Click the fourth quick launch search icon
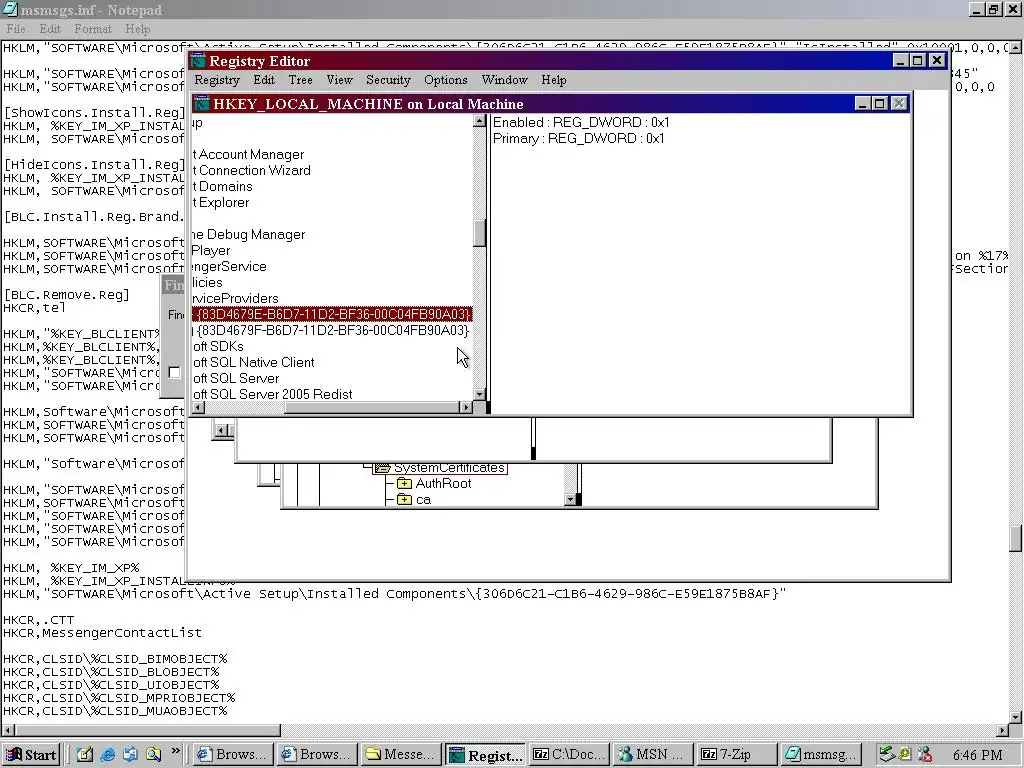 click(x=153, y=754)
